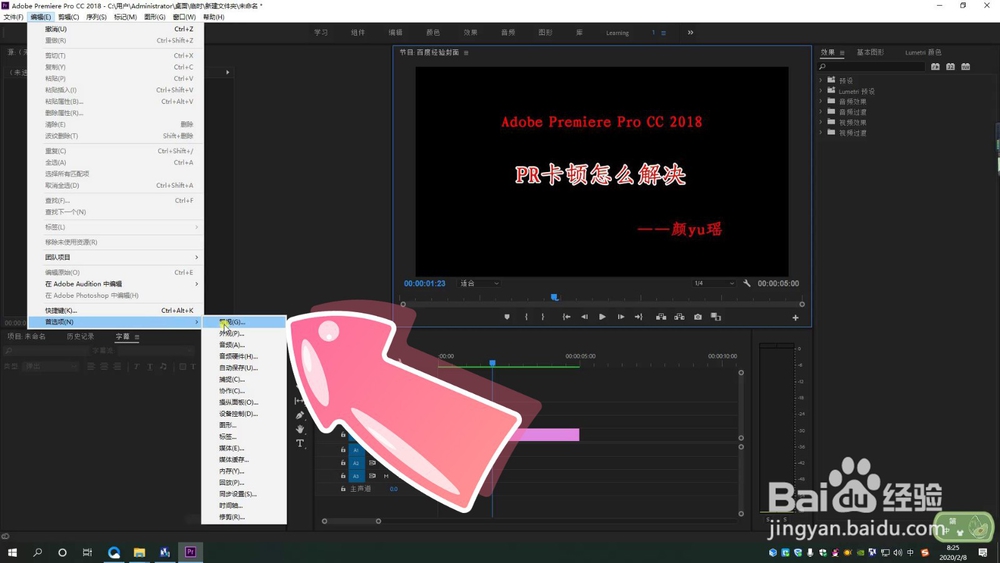The width and height of the screenshot is (1000, 563).
Task: Open the 适合 zoom level dropdown
Action: [x=480, y=283]
